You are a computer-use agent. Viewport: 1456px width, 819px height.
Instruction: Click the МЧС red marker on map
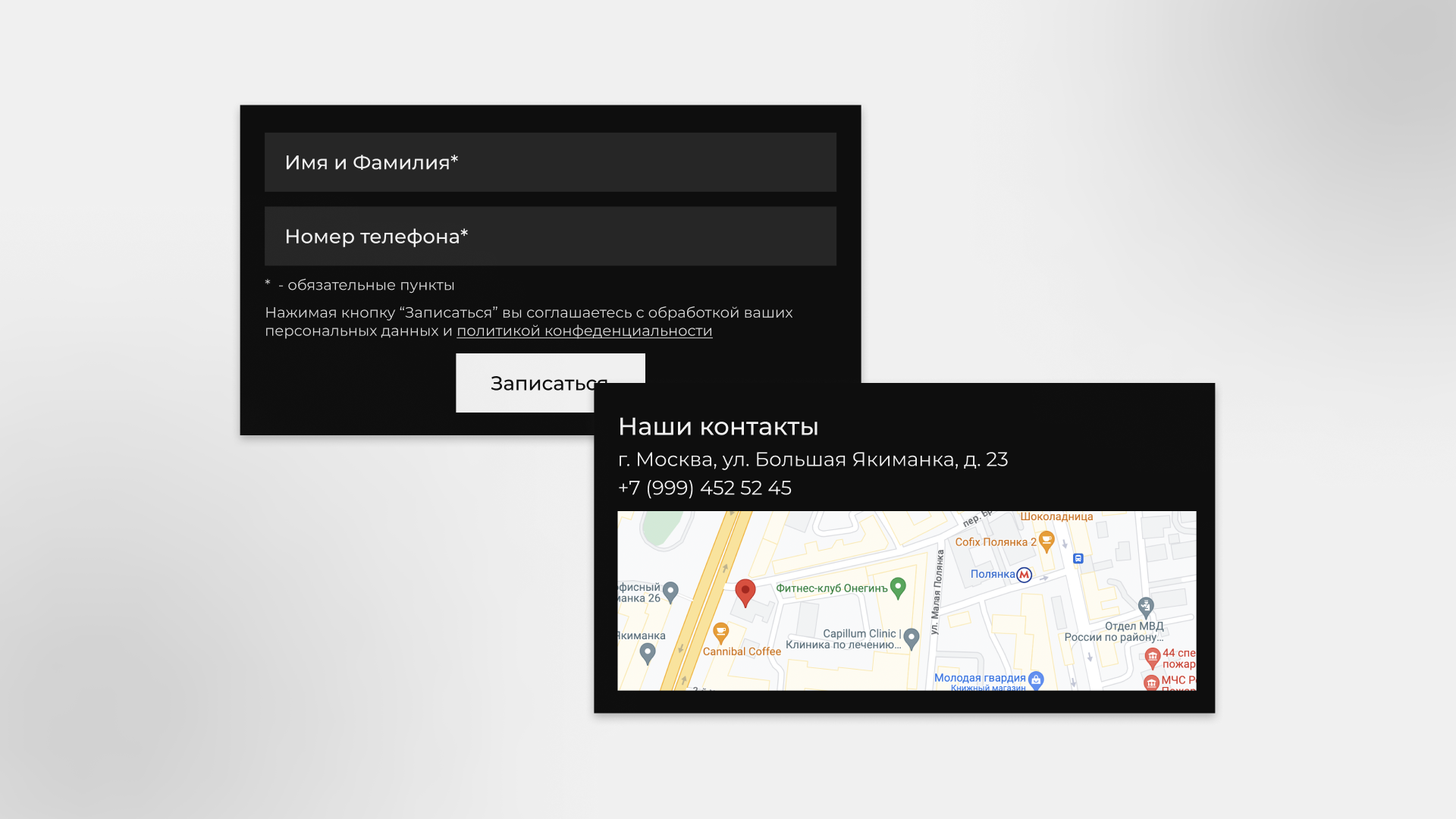click(x=1151, y=682)
